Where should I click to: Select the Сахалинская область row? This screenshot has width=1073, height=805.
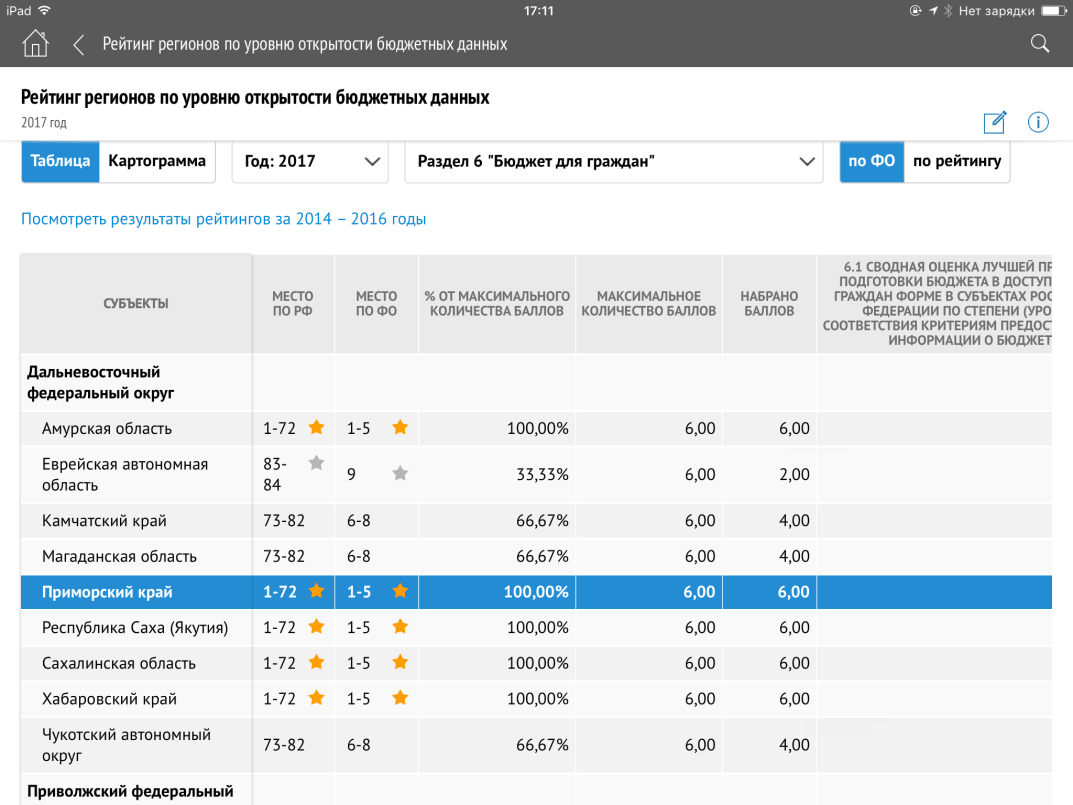click(x=119, y=663)
